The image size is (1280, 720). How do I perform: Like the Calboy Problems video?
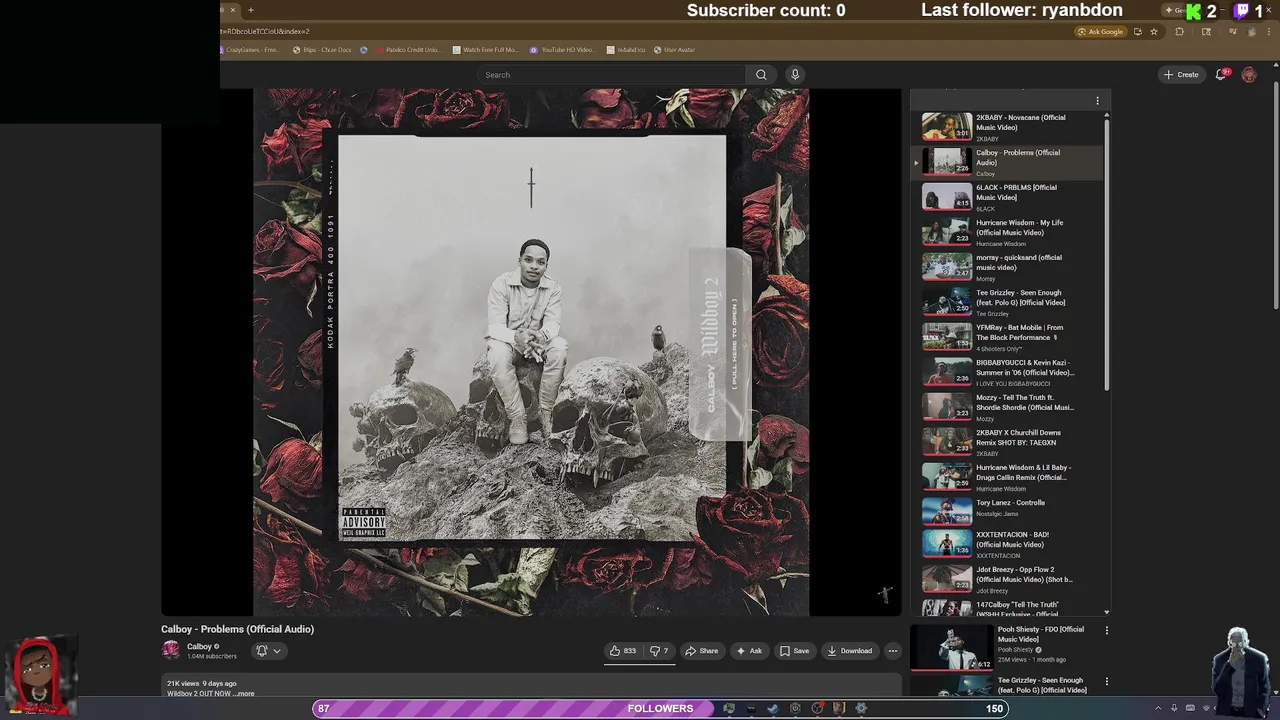[623, 651]
